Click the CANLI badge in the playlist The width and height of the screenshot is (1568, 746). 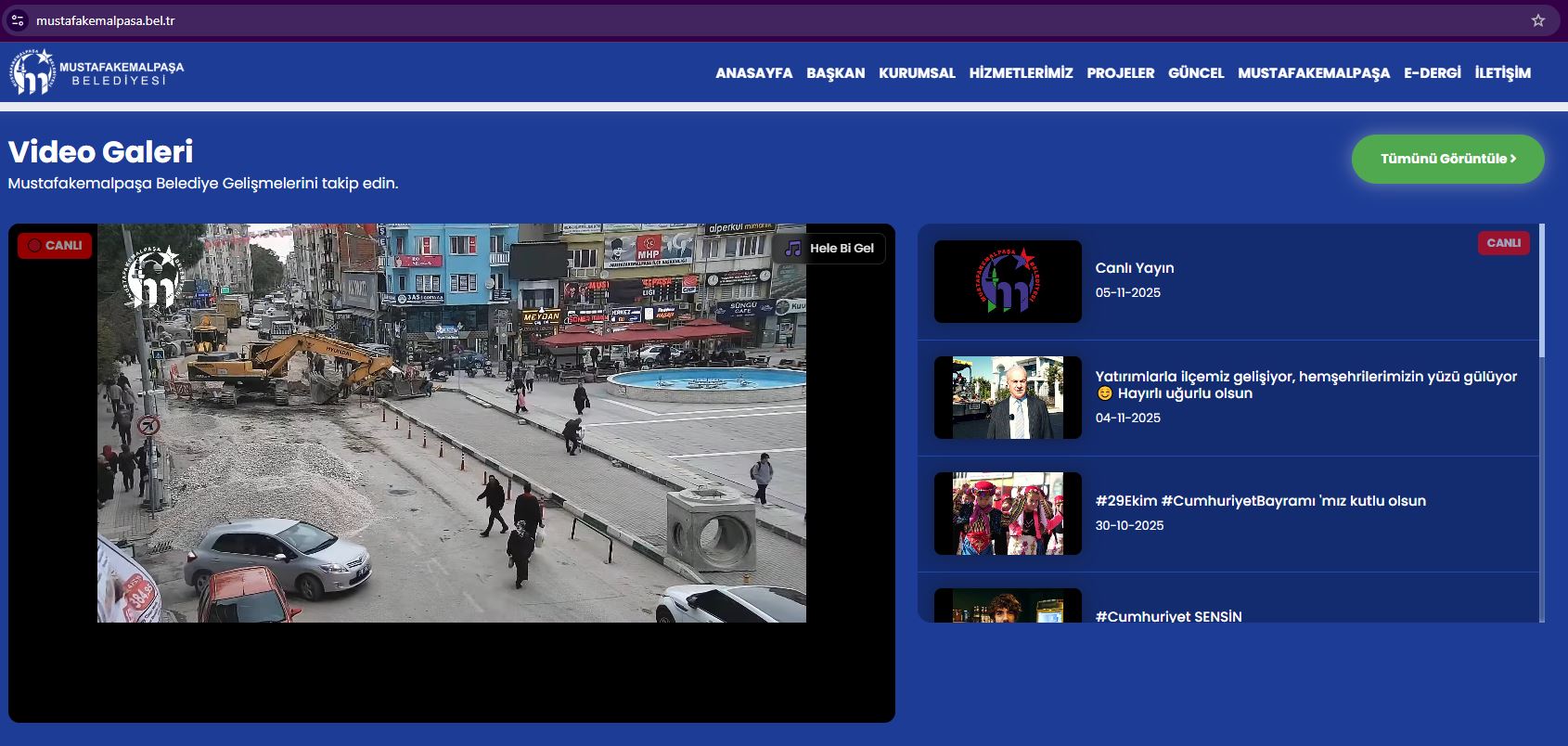pos(1503,243)
